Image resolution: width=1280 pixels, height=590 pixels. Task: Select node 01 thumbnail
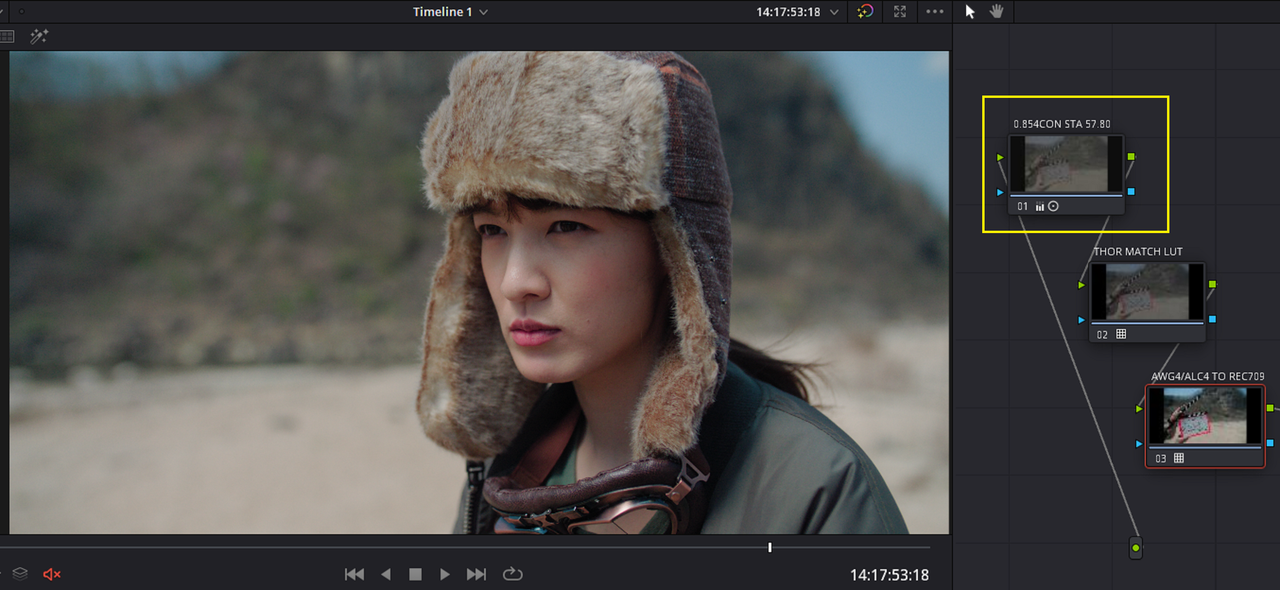coord(1066,164)
